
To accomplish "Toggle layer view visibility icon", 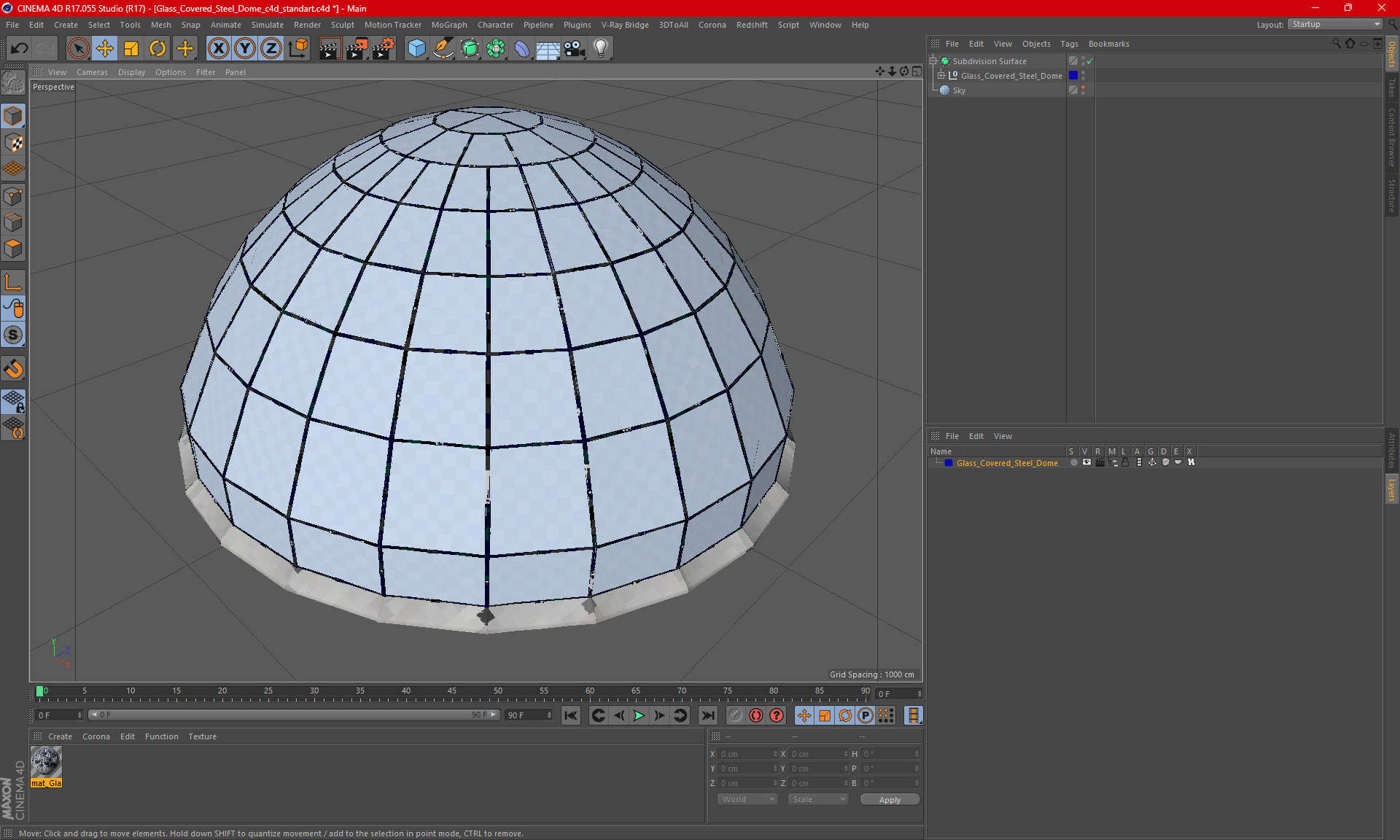I will (x=1086, y=462).
